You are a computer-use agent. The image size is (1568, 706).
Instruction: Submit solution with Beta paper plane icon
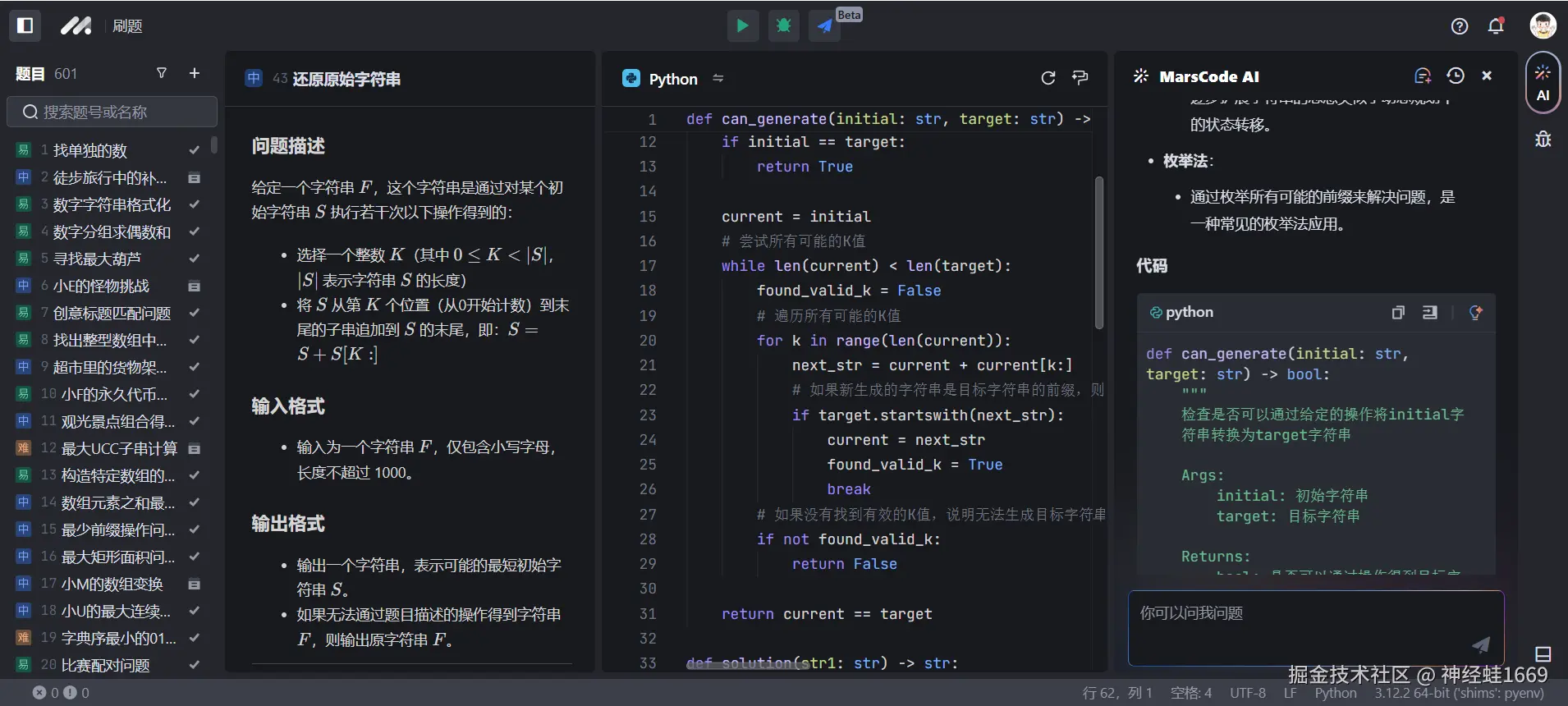[x=825, y=25]
